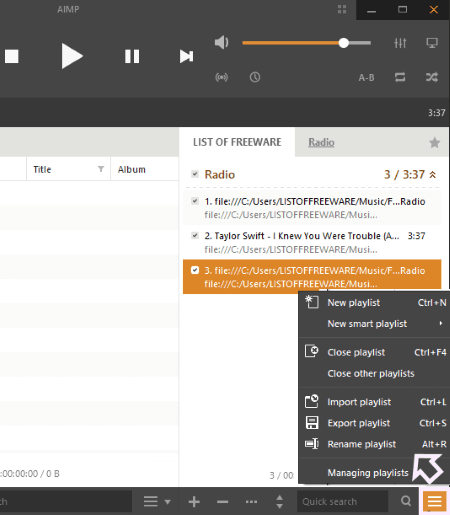
Task: Uncheck the checkbox for track 1
Action: 195,201
